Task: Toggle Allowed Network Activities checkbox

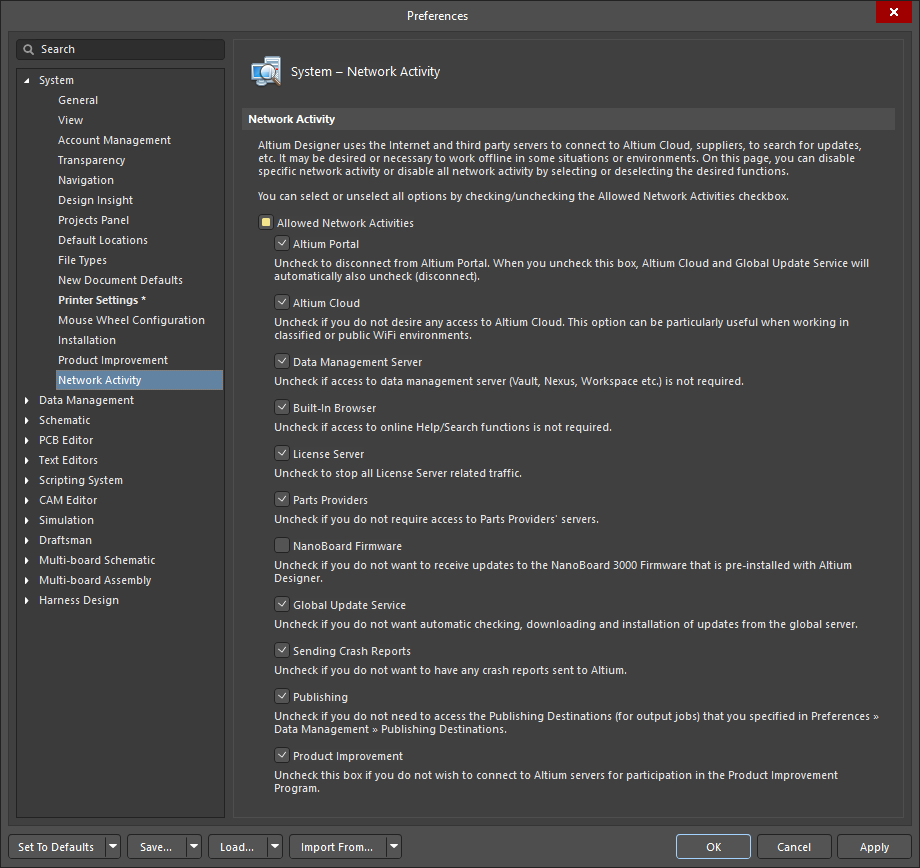Action: 266,222
